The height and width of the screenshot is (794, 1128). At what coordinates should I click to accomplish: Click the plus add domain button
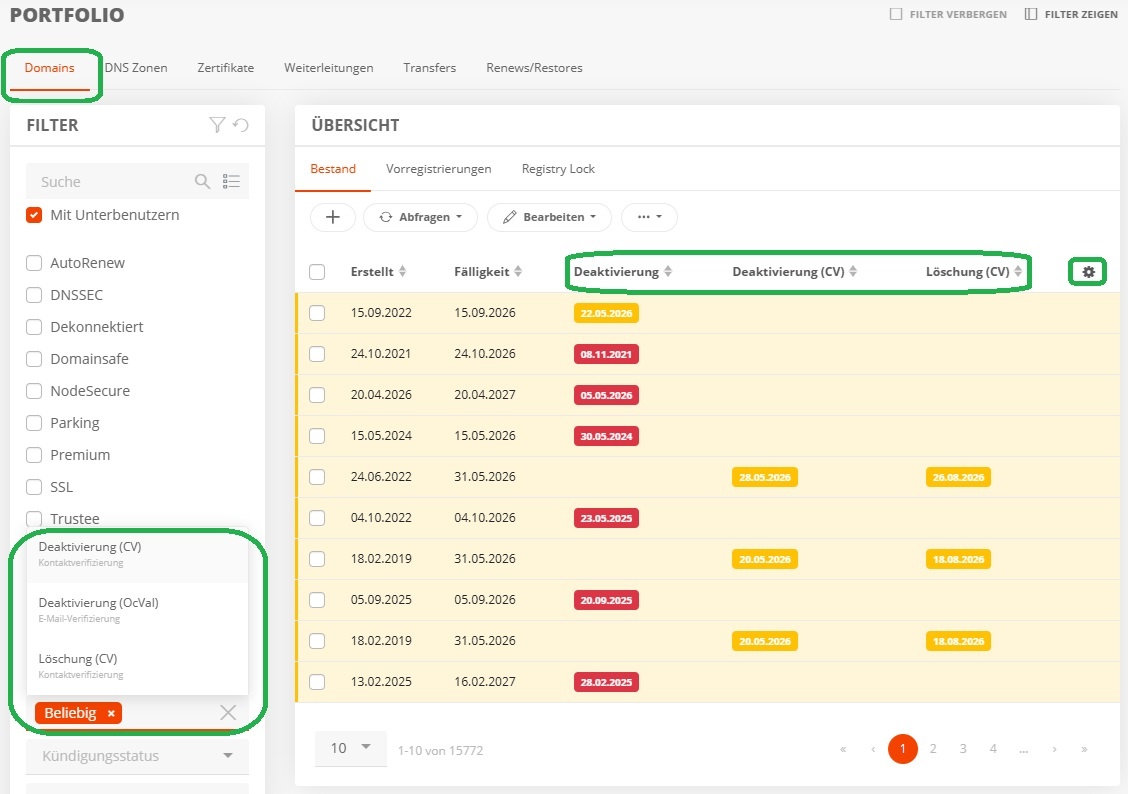(332, 217)
